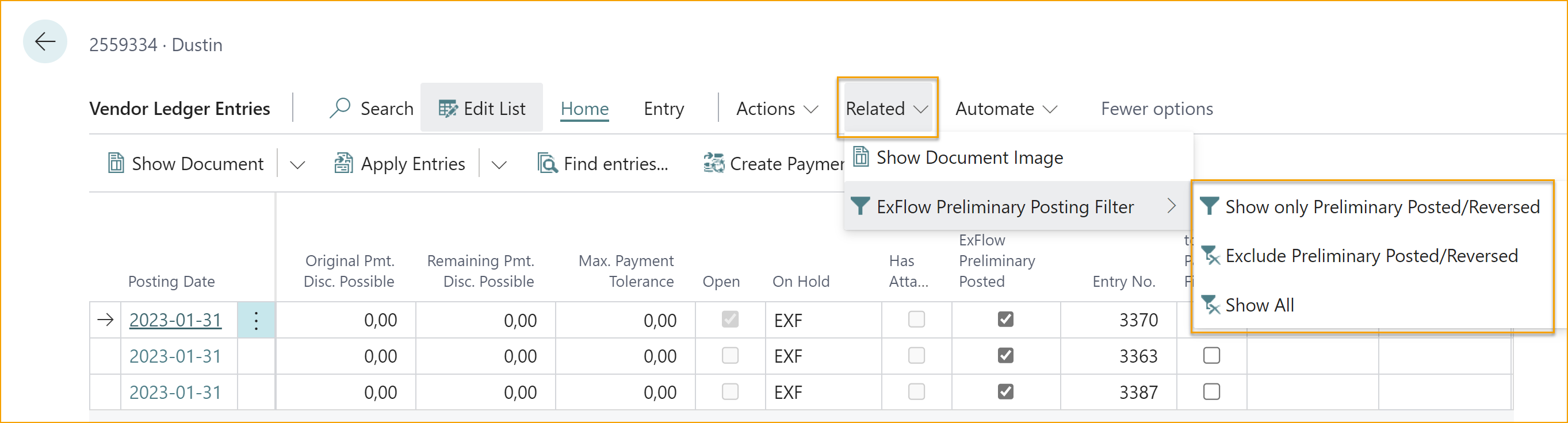The image size is (1568, 423).
Task: Click the On Hold column header
Action: pyautogui.click(x=801, y=282)
